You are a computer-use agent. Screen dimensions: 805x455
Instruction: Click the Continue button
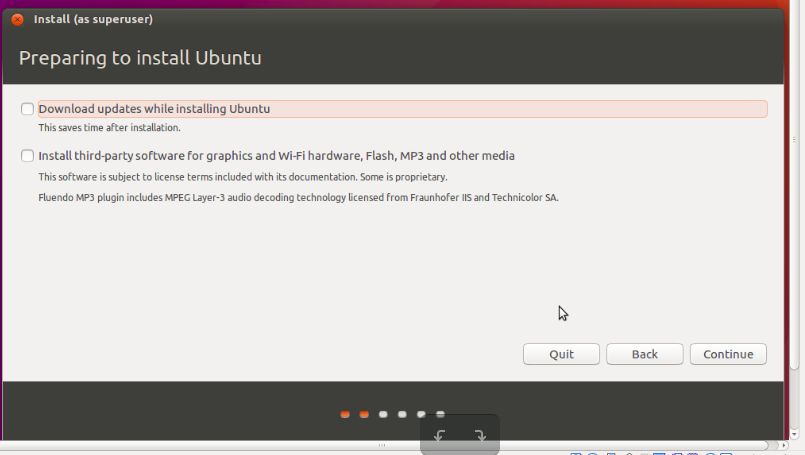click(728, 354)
